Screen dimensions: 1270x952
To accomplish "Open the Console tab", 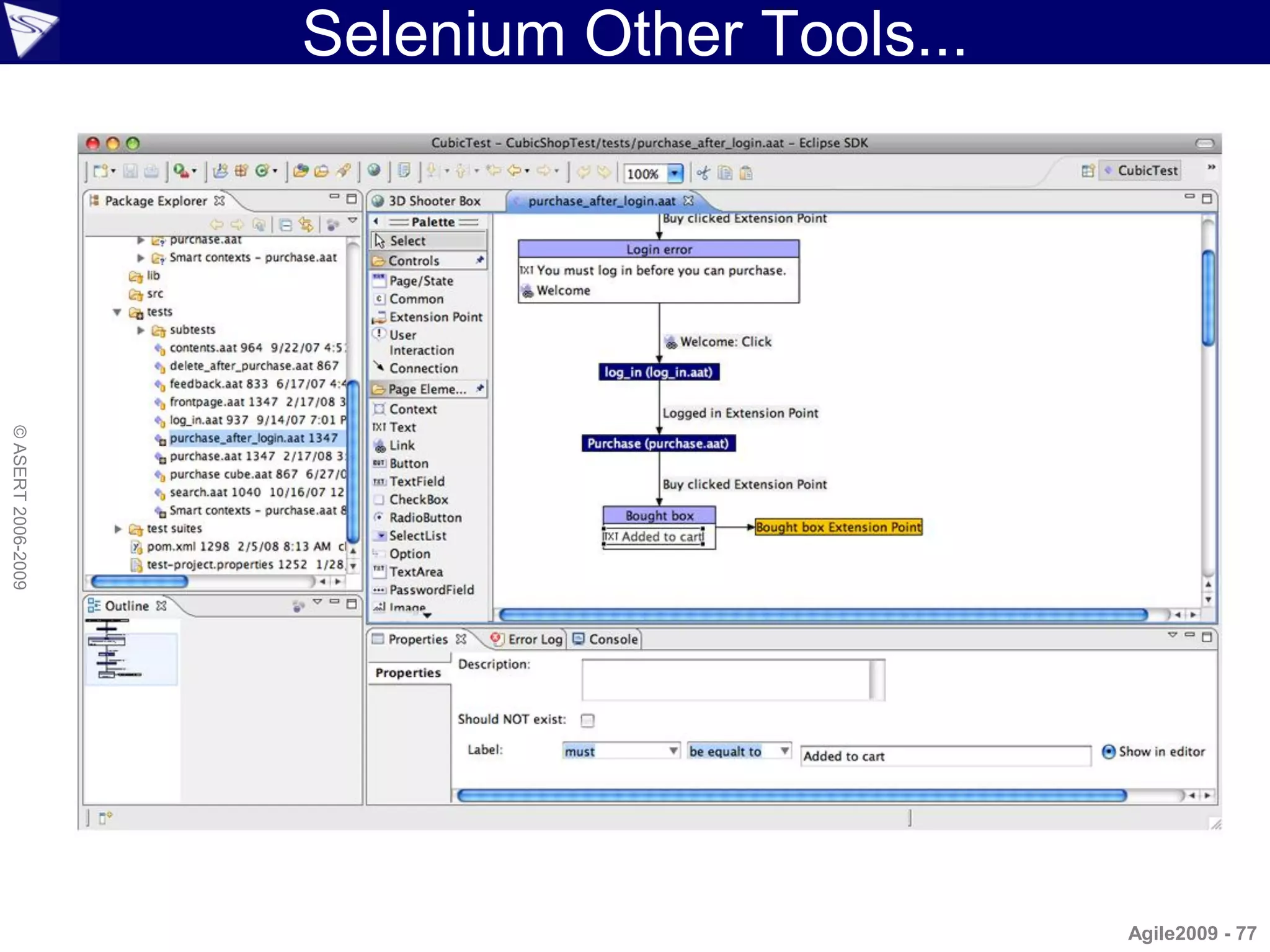I will pyautogui.click(x=605, y=639).
